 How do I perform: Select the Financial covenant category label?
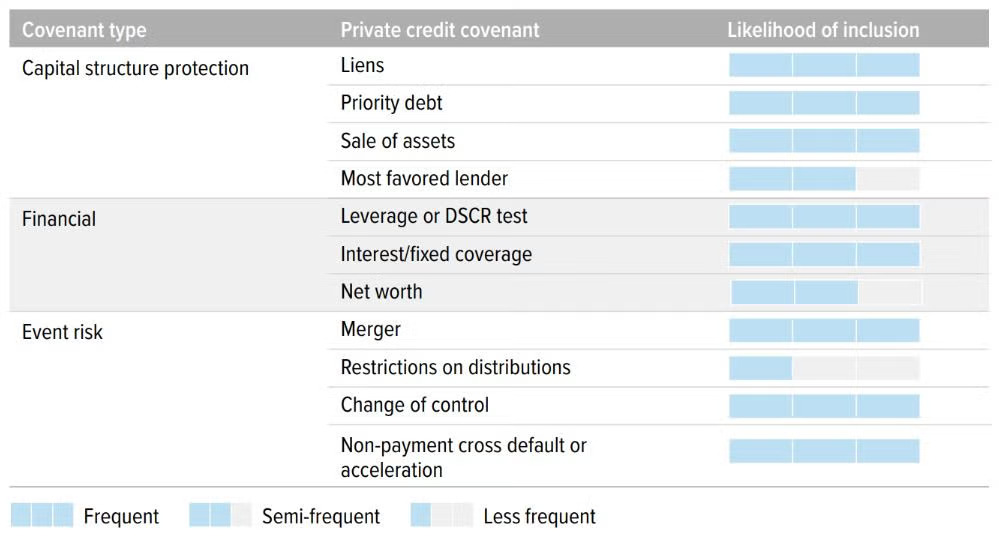point(59,219)
